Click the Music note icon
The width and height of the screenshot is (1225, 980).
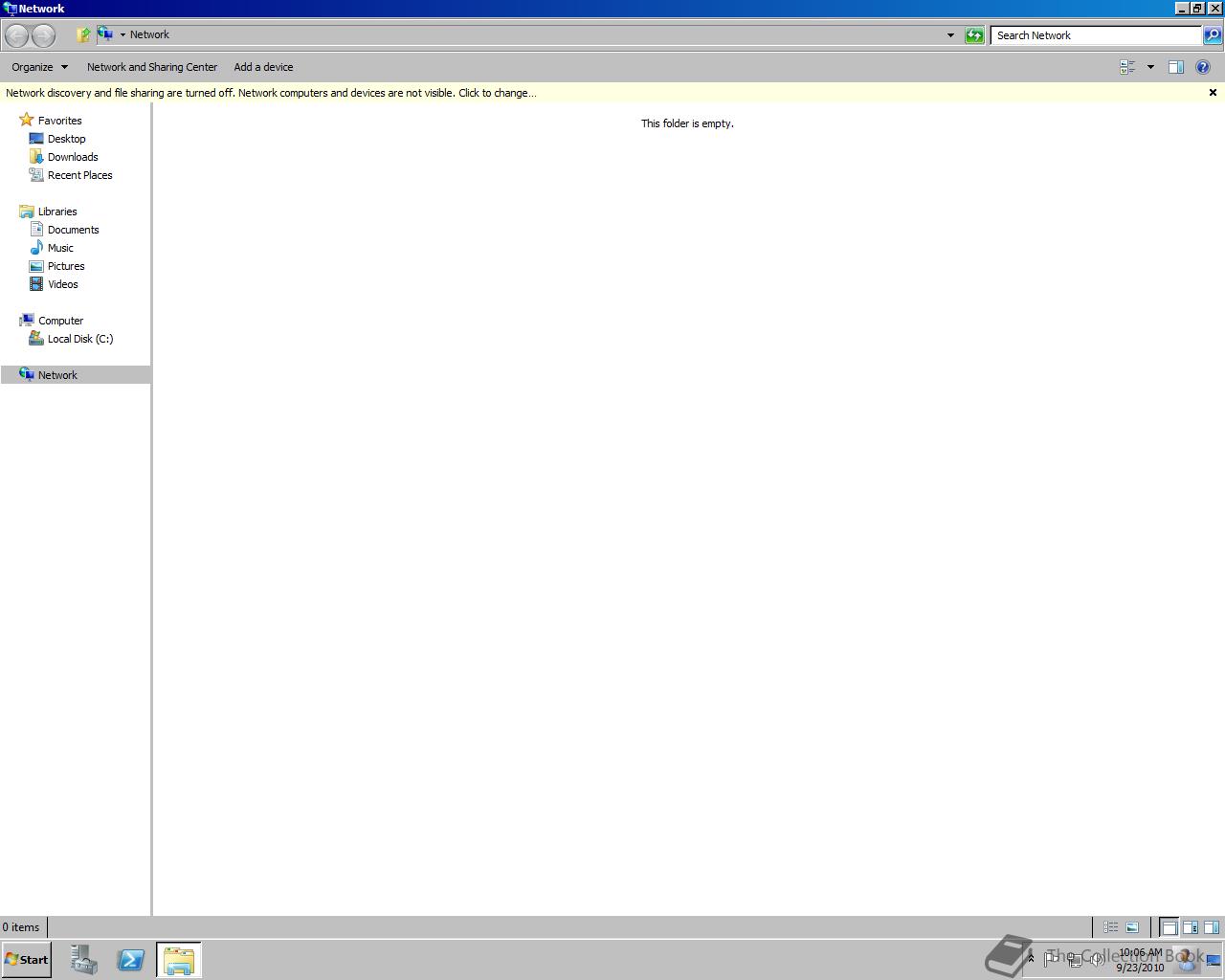coord(36,247)
